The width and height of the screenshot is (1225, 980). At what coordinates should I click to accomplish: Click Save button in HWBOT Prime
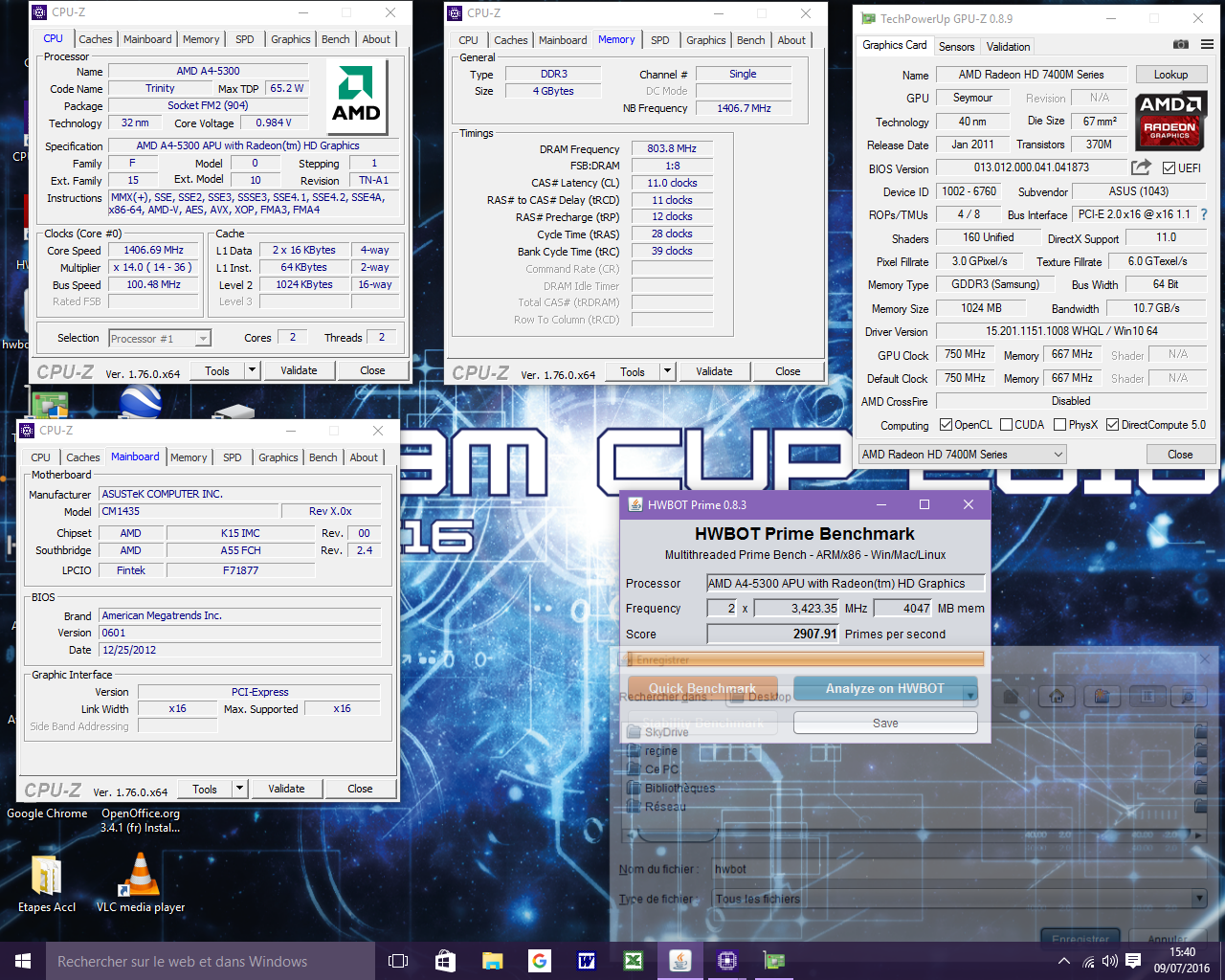point(885,724)
